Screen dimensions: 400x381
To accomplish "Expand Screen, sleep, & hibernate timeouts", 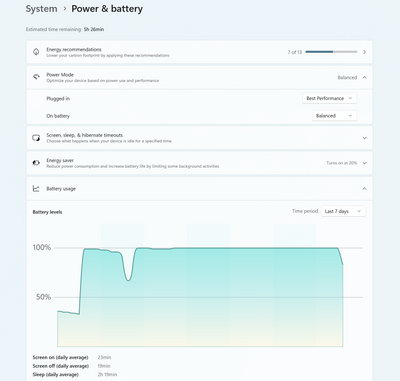I will [x=364, y=138].
